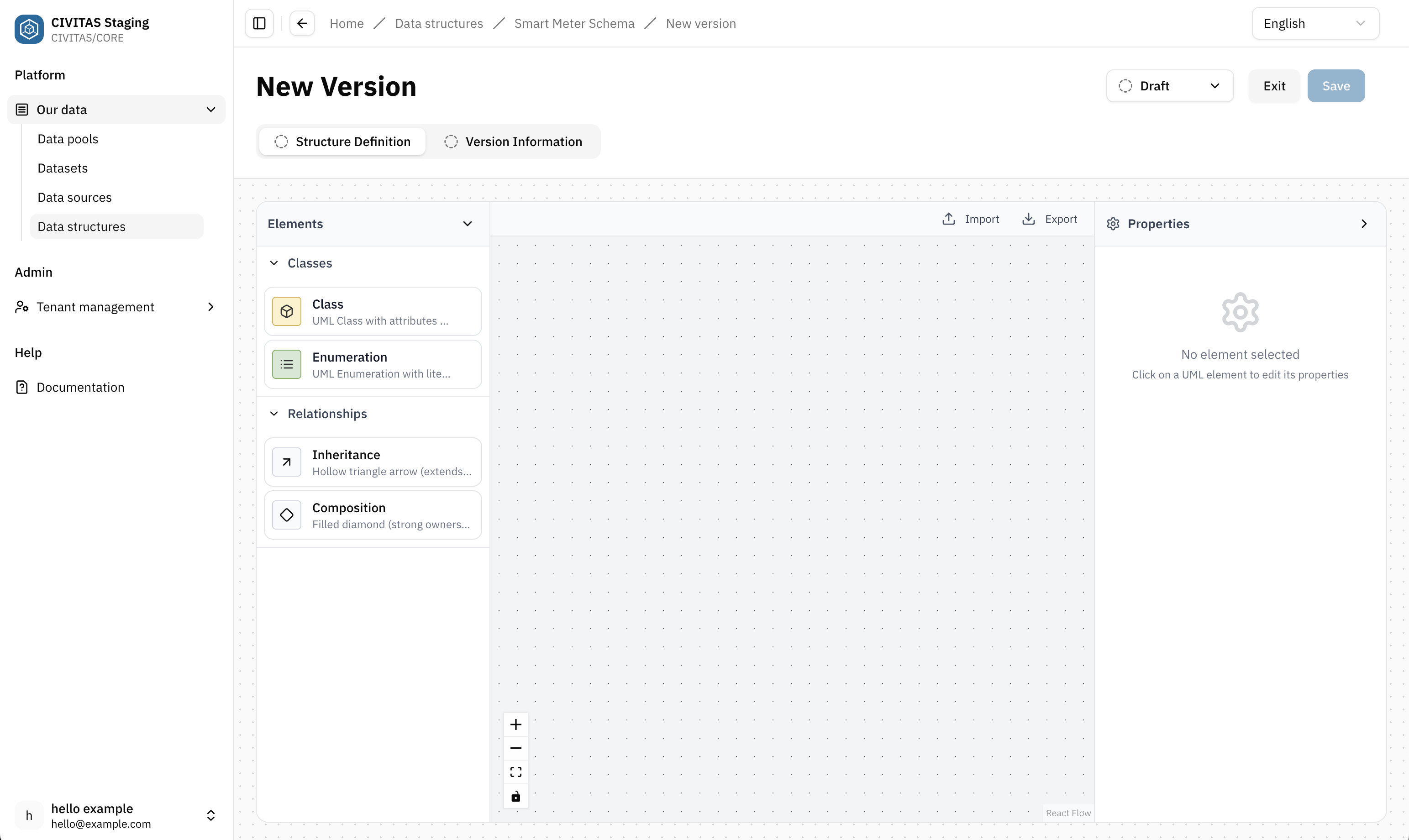Switch to Structure Definition tab
The image size is (1409, 840).
pos(342,142)
